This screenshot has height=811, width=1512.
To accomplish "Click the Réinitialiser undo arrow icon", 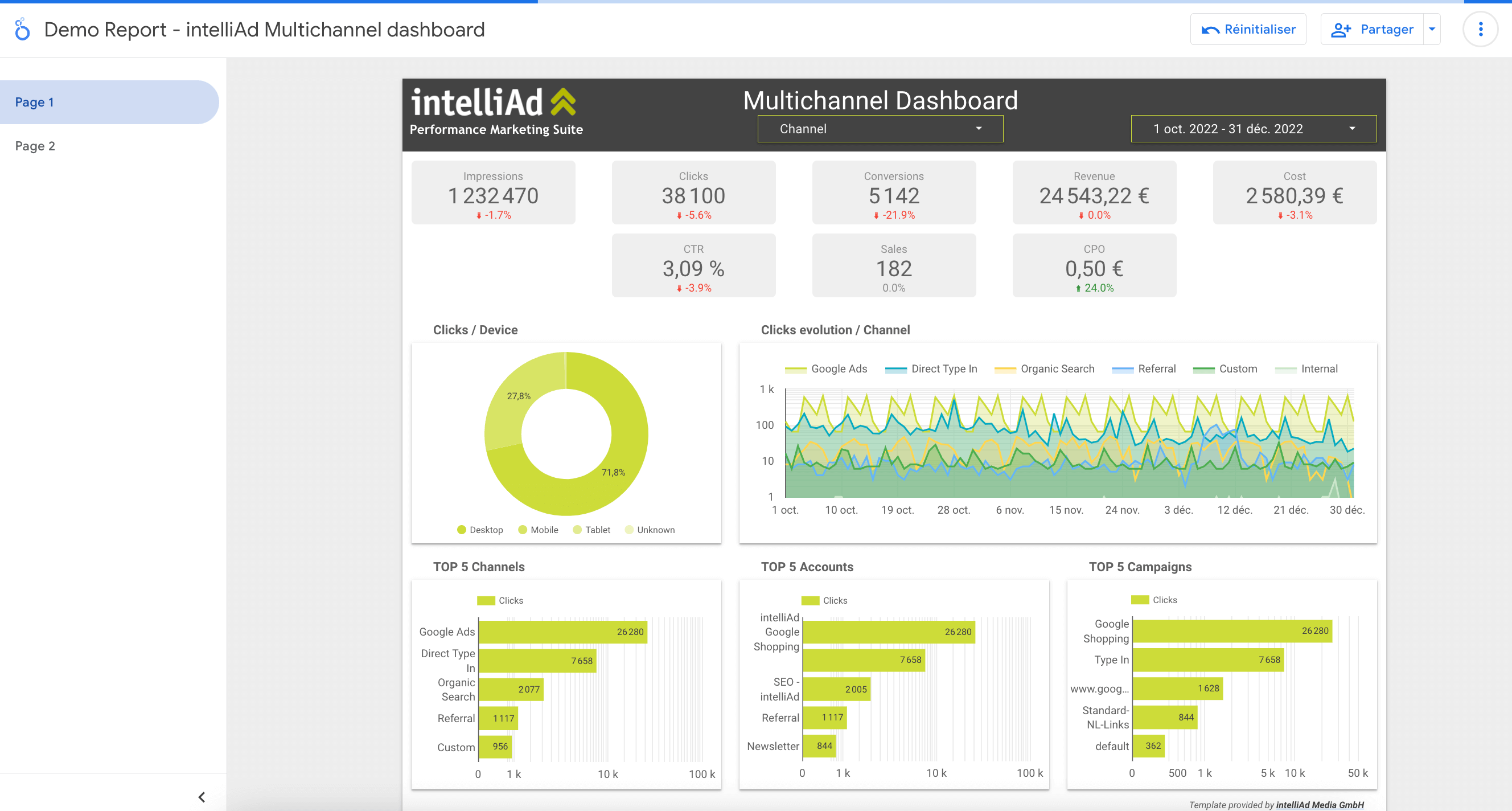I will point(1210,30).
